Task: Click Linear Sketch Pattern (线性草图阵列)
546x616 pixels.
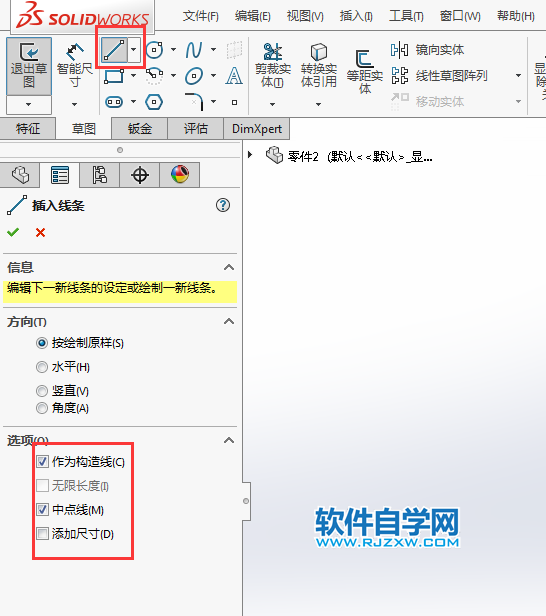Action: (439, 75)
